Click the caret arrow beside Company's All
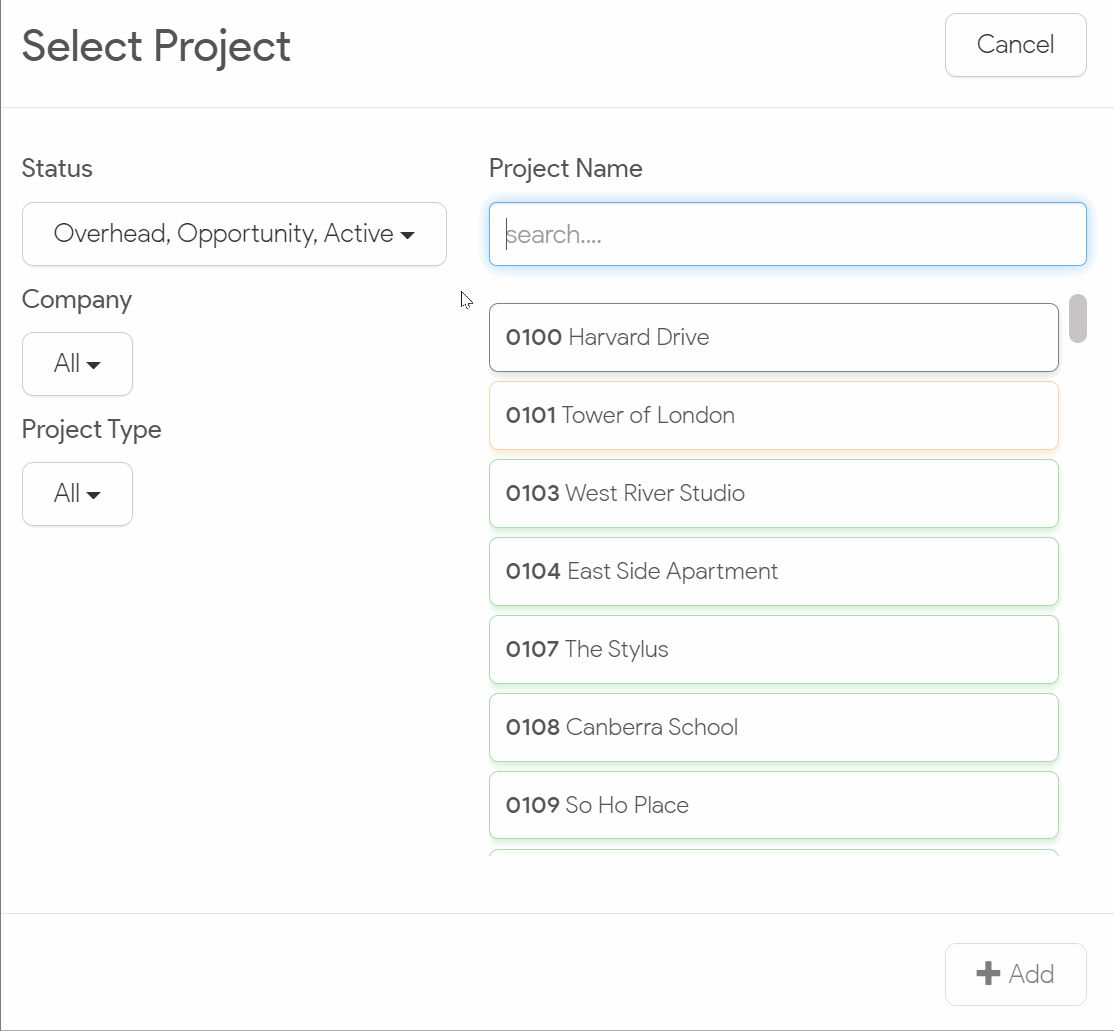The image size is (1114, 1031). pyautogui.click(x=94, y=365)
